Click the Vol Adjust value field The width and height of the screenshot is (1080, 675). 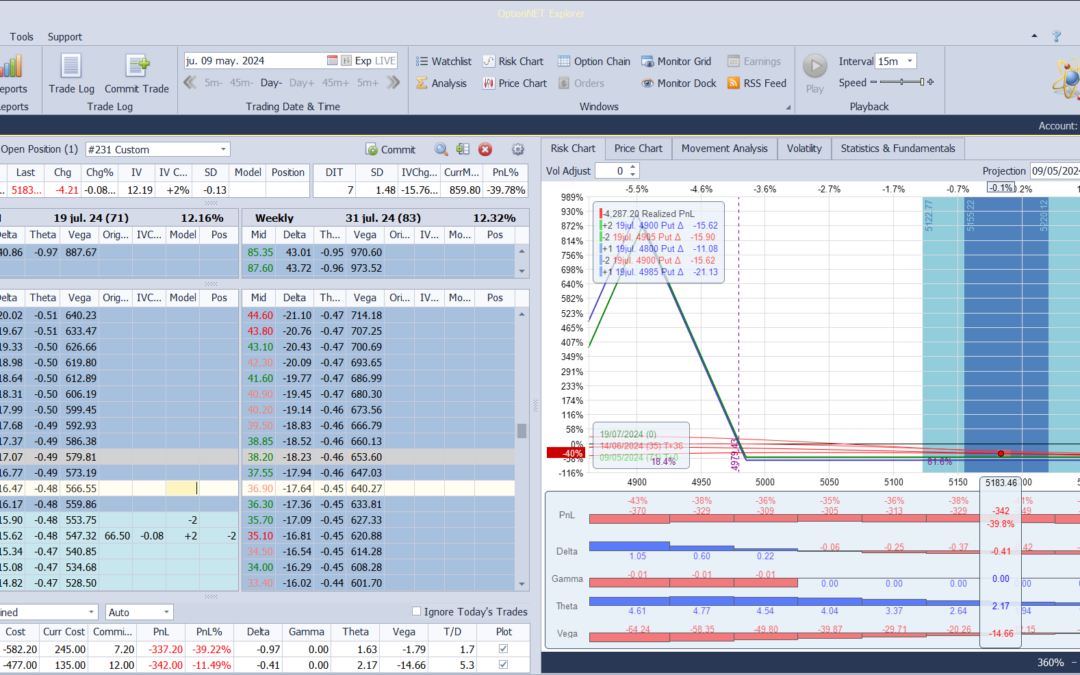[612, 171]
